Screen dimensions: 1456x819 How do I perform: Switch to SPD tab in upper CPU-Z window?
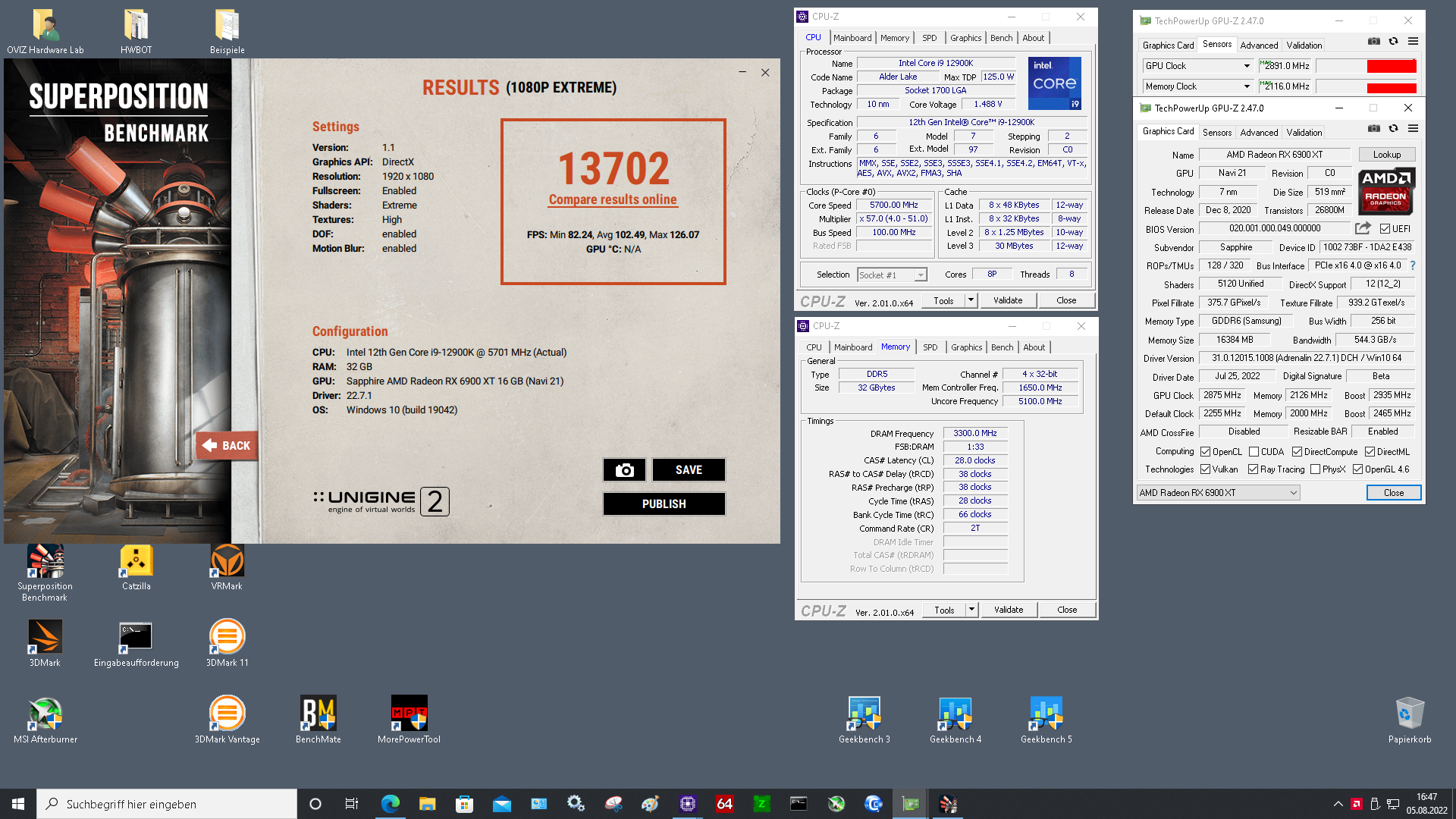tap(930, 38)
